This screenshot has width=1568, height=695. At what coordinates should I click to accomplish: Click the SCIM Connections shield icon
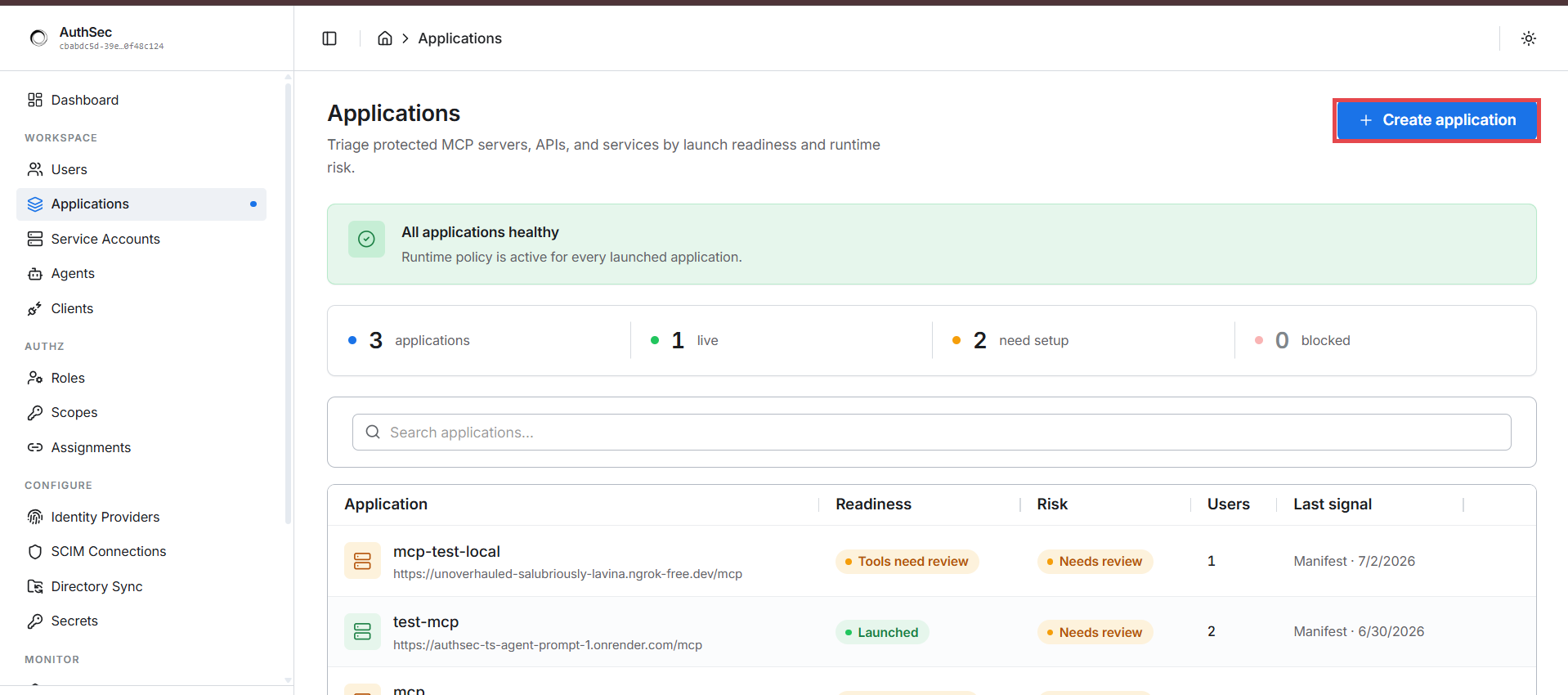35,552
